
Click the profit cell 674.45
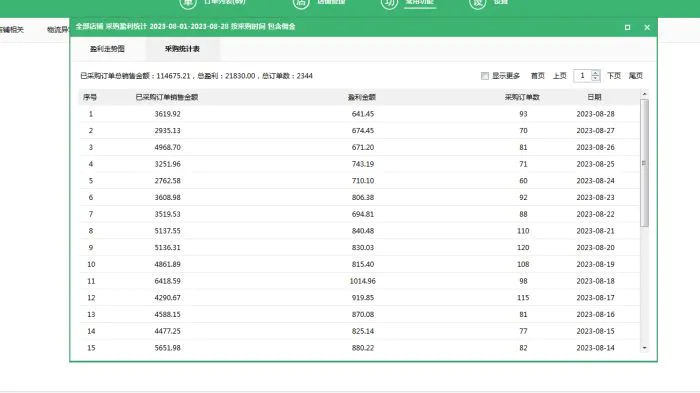click(x=362, y=130)
